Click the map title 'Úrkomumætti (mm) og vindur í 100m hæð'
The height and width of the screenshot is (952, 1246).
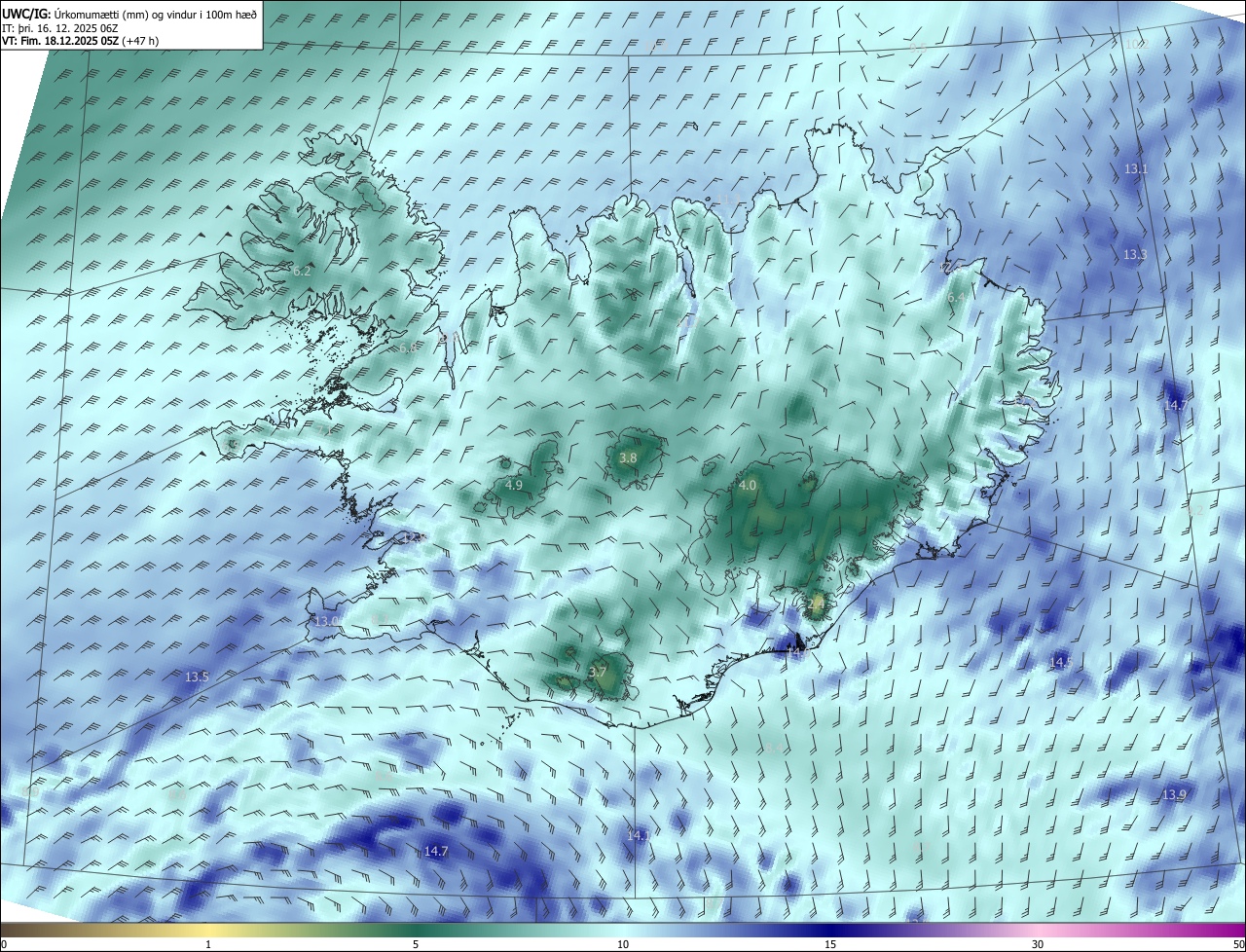coord(156,14)
